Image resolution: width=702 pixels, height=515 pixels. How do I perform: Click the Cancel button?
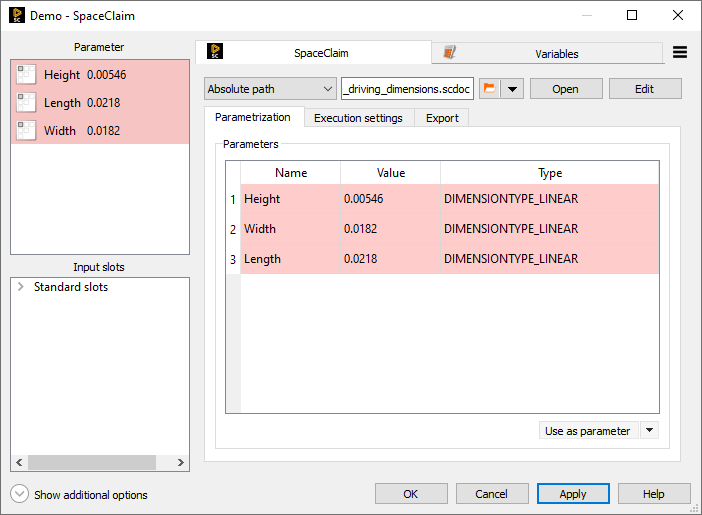tap(492, 494)
